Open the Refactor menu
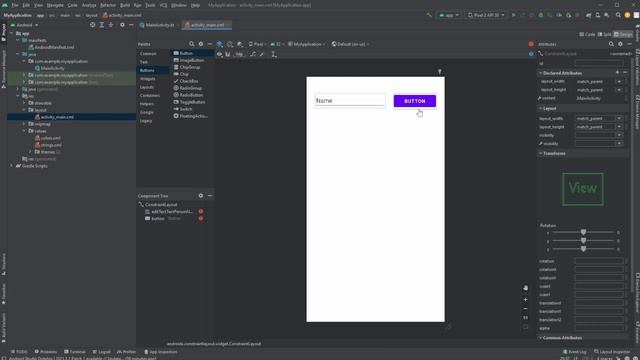 pos(108,5)
